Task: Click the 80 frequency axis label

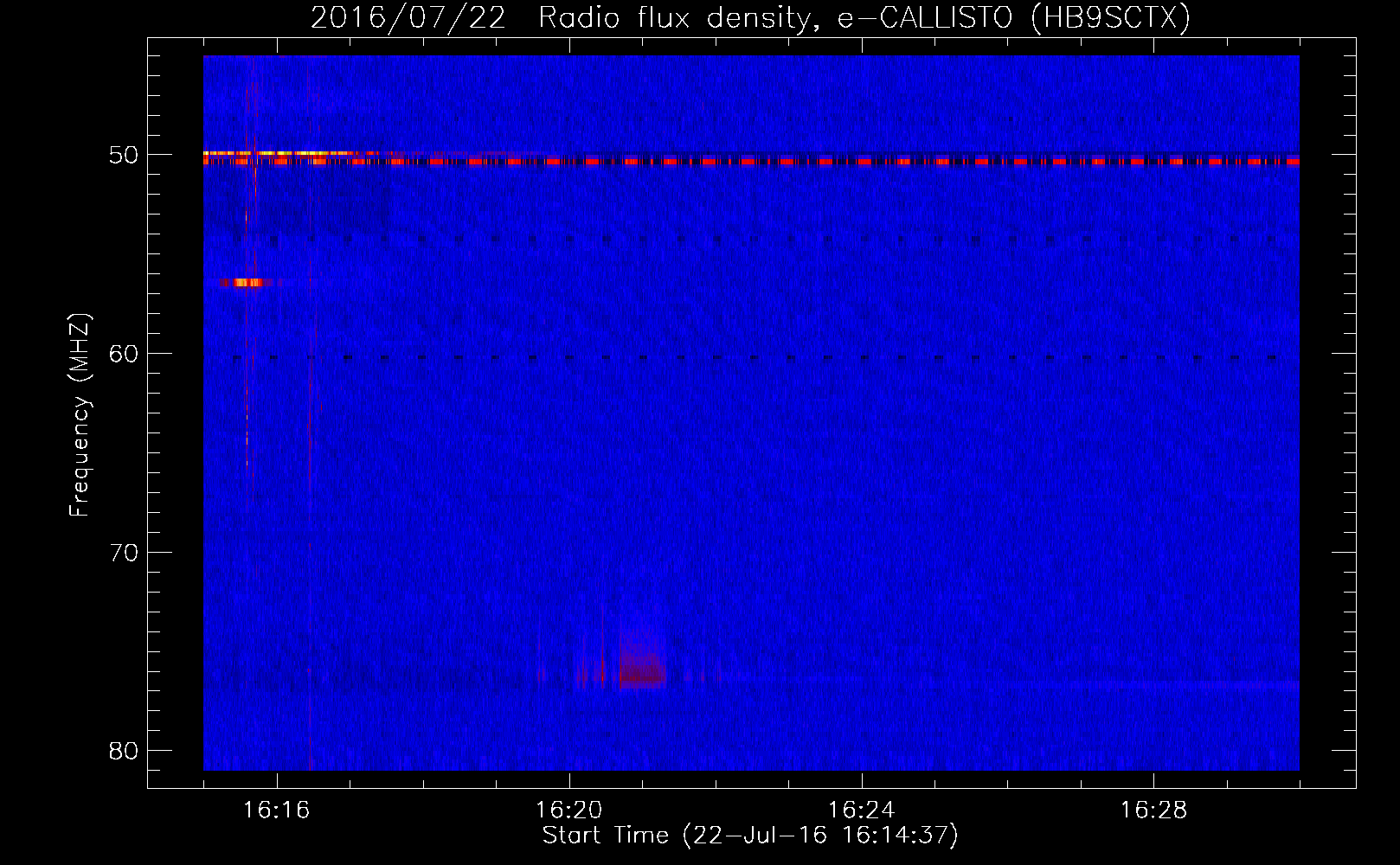Action: pos(124,750)
